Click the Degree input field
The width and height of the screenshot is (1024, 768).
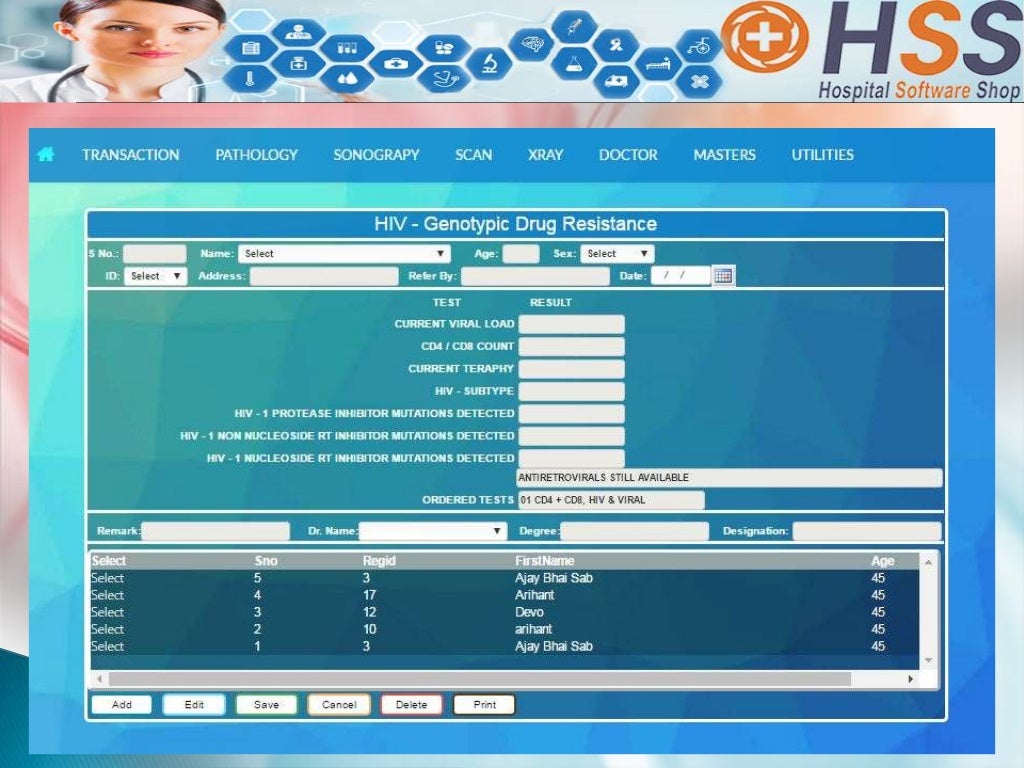tap(635, 531)
